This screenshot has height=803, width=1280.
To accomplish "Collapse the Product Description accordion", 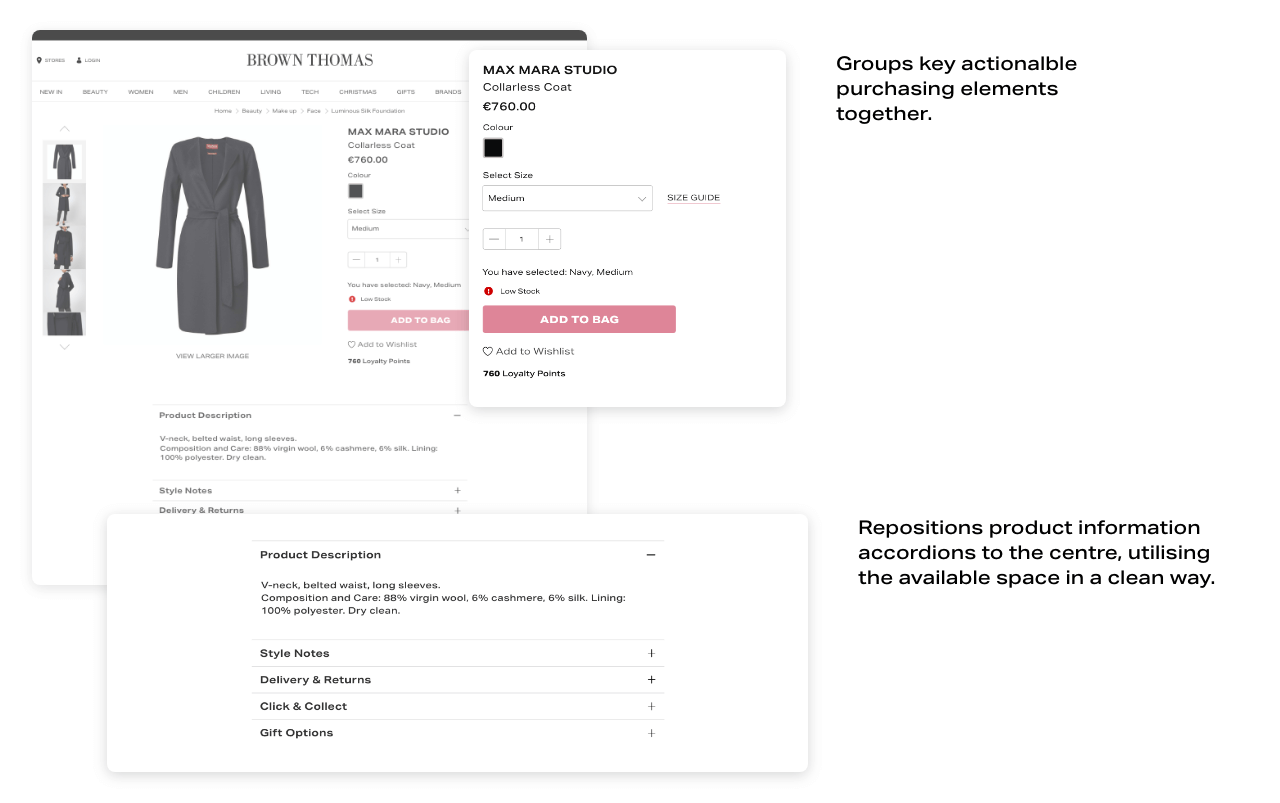I will [x=650, y=554].
